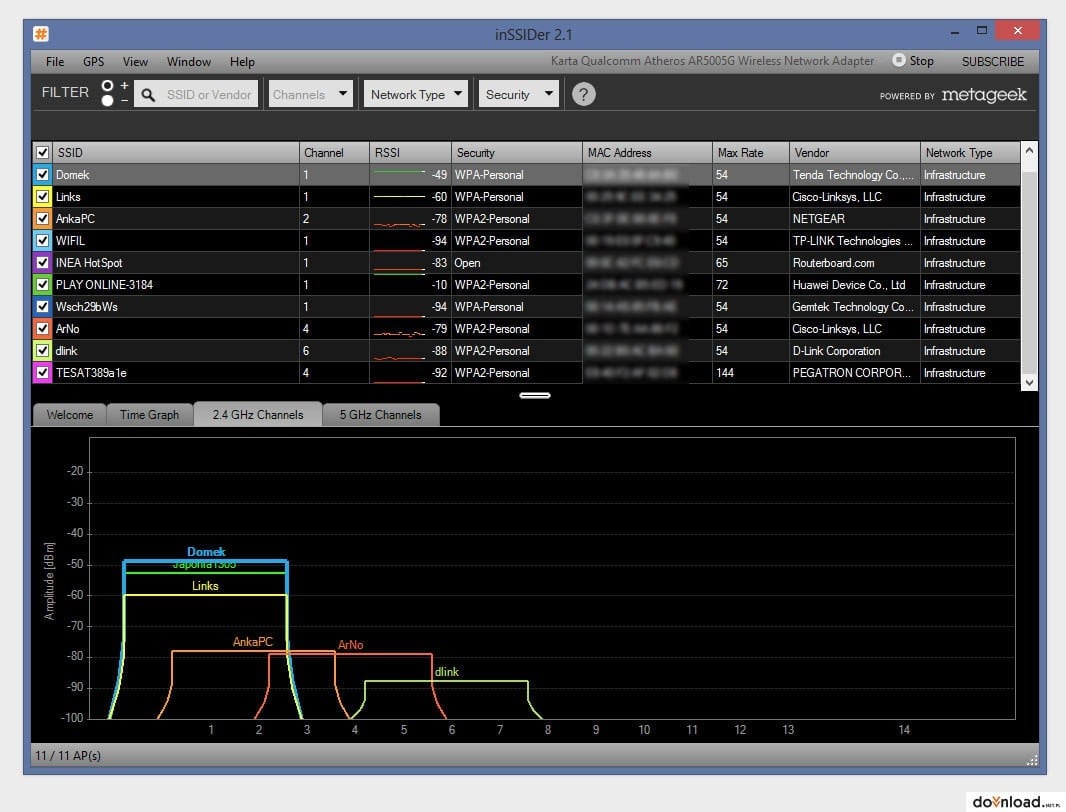Click the Huawei Device Co., Ltd cell
Image resolution: width=1066 pixels, height=812 pixels.
(x=854, y=284)
